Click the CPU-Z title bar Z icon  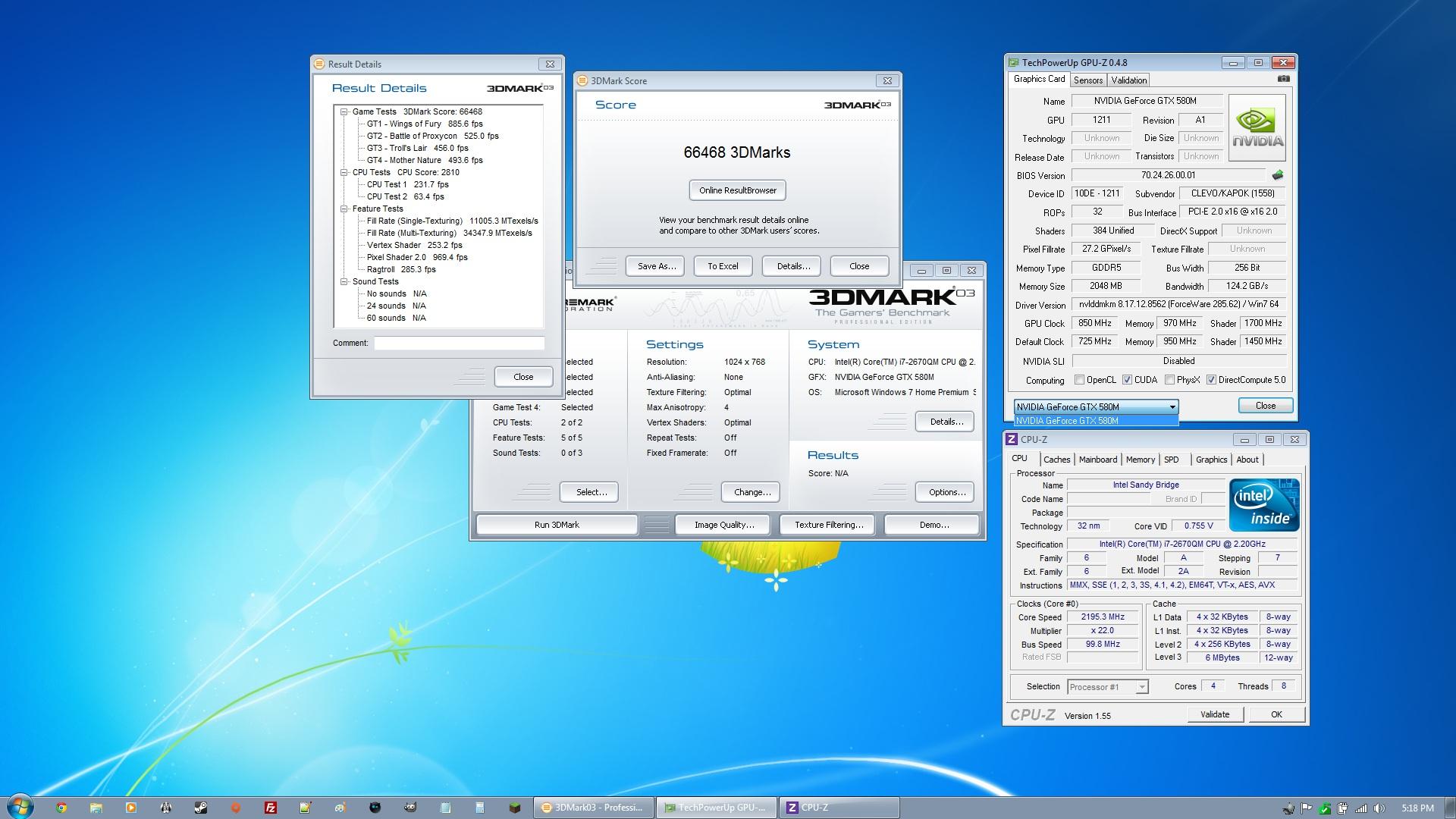1012,439
